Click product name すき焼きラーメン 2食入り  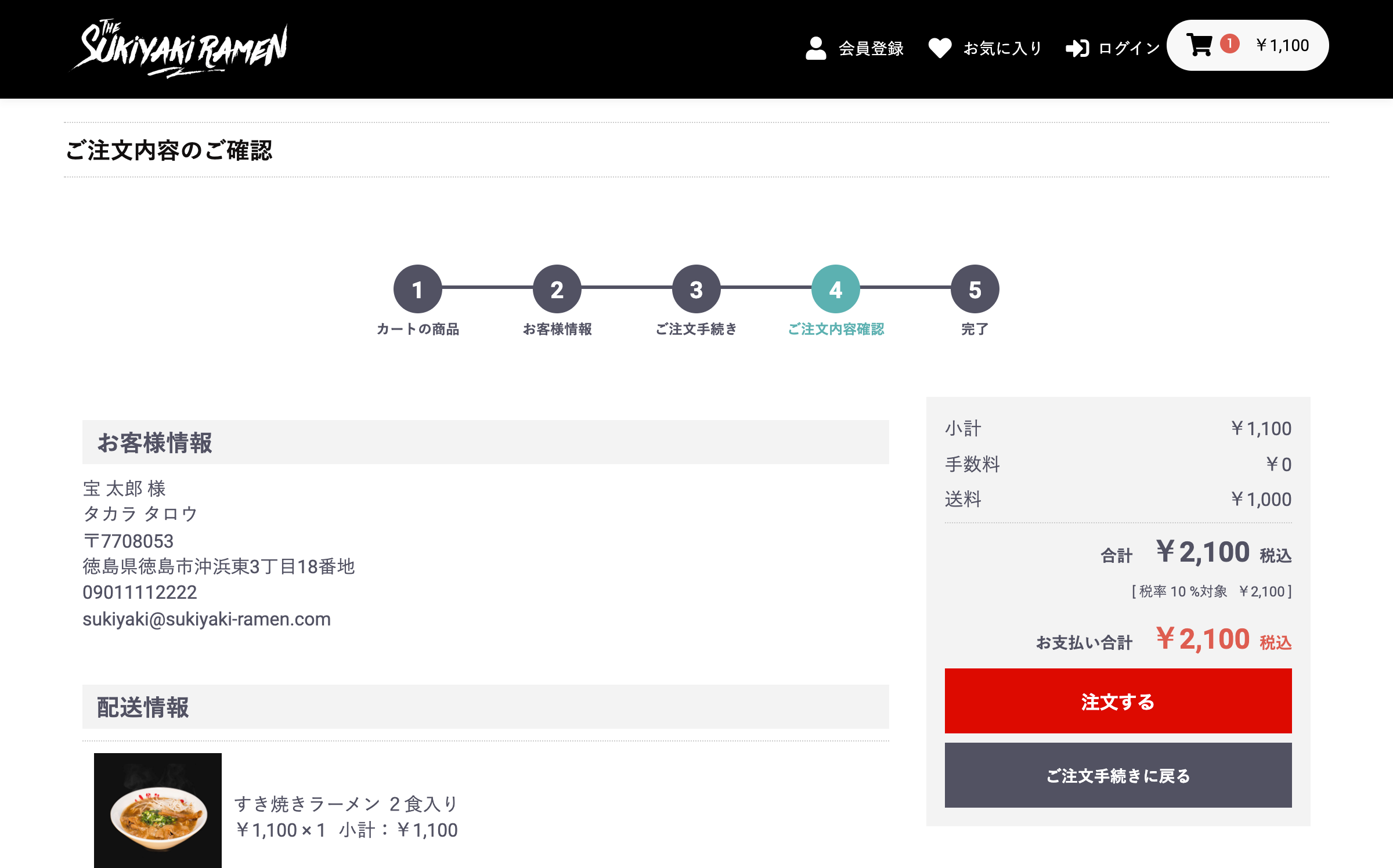pyautogui.click(x=347, y=804)
